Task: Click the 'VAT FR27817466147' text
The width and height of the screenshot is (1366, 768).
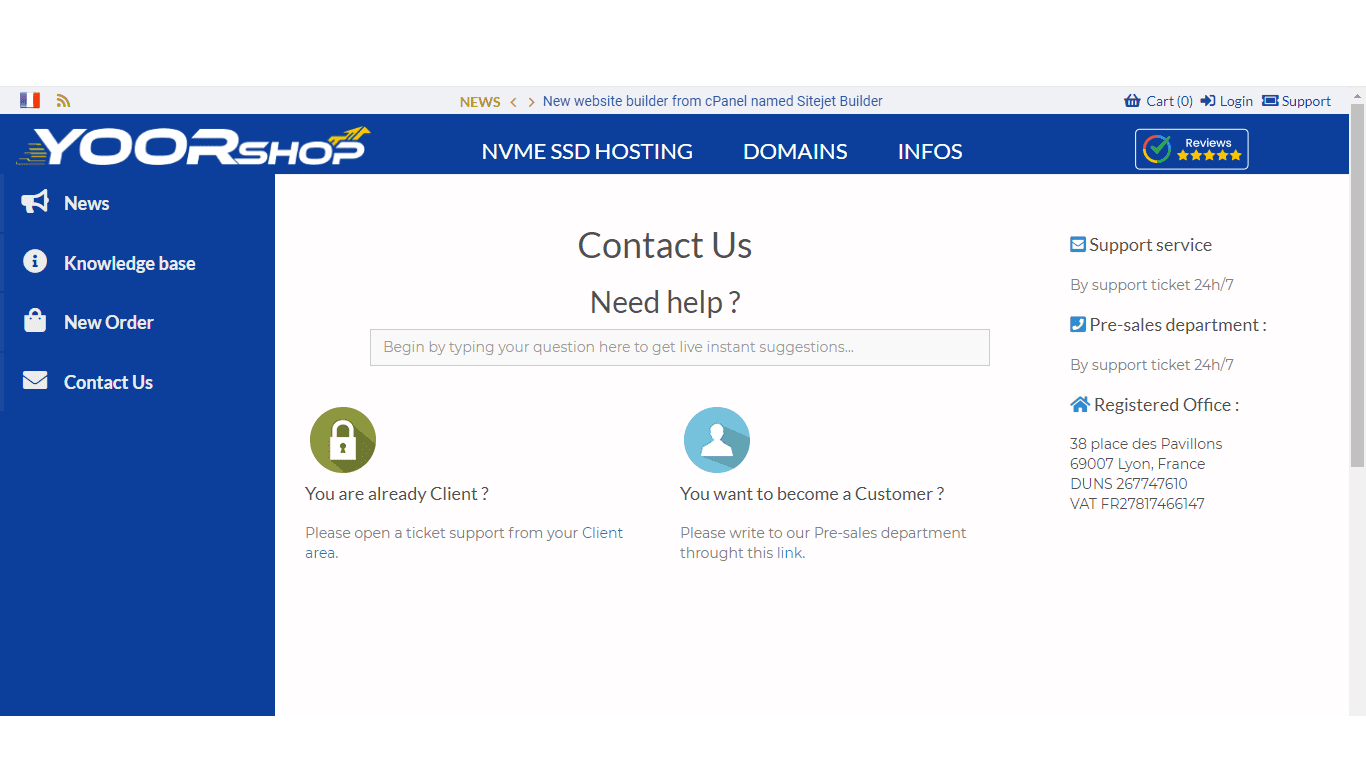Action: pyautogui.click(x=1137, y=504)
